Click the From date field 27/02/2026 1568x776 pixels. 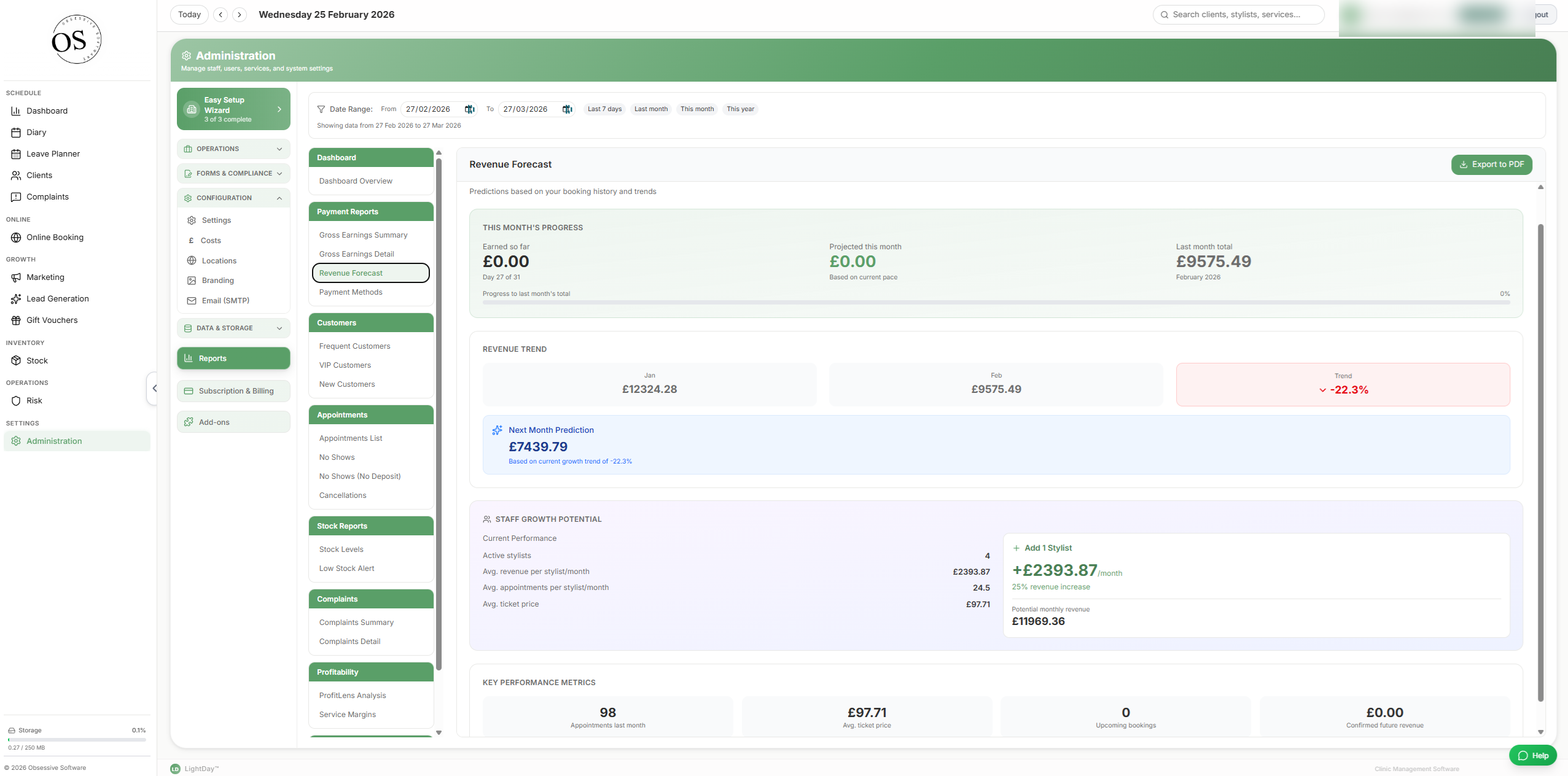[439, 109]
